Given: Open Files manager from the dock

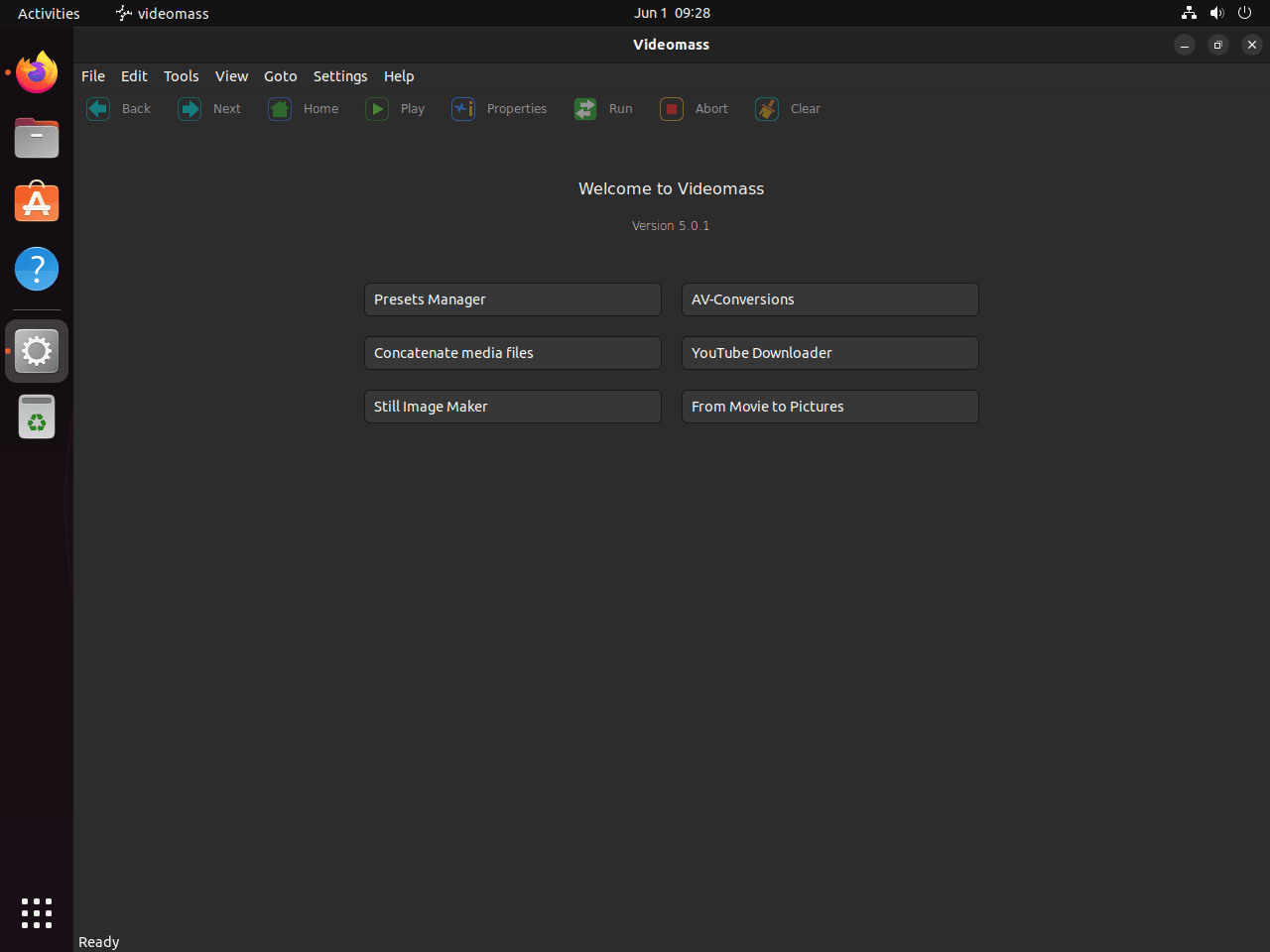Looking at the screenshot, I should coord(37,138).
